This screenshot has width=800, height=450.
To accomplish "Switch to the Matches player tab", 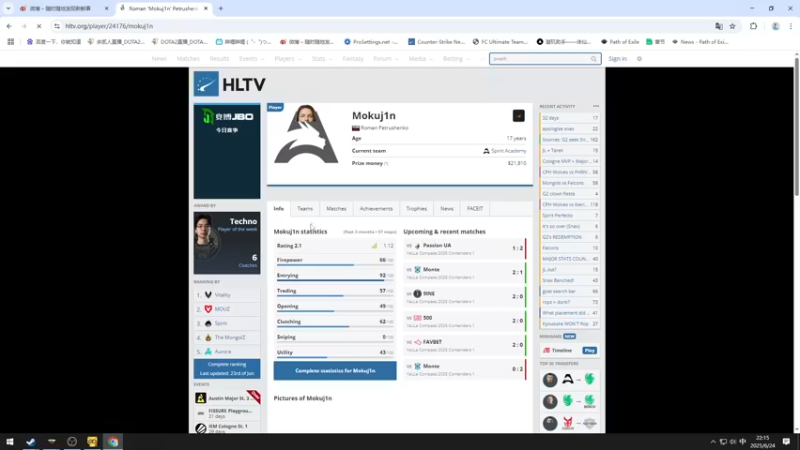I will point(336,209).
